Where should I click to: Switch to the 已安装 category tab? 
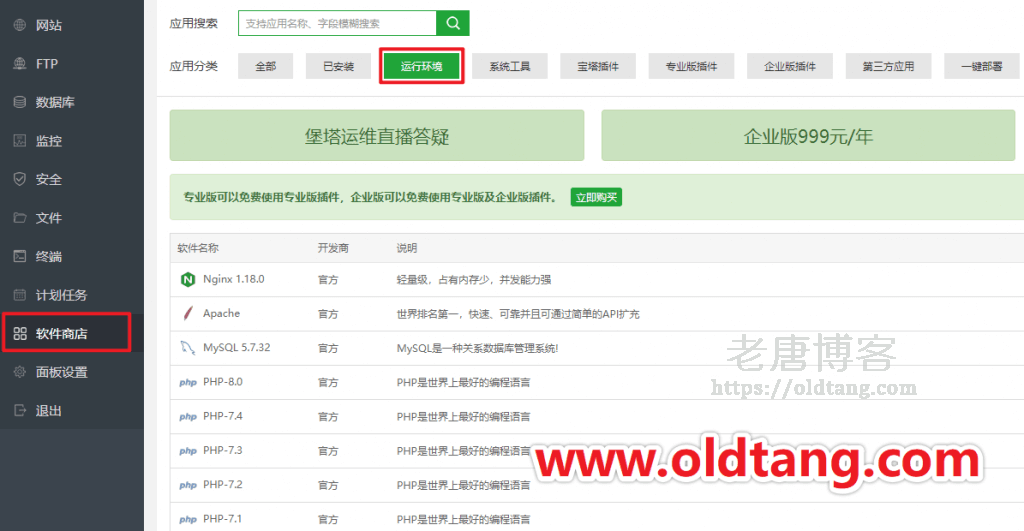coord(338,67)
